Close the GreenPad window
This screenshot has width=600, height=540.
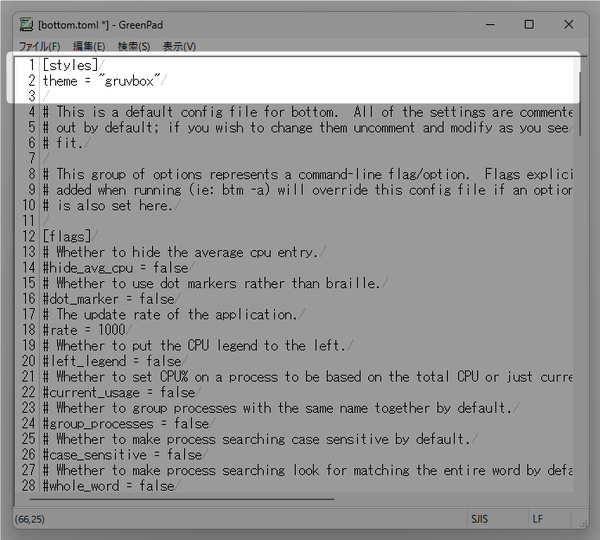(569, 25)
